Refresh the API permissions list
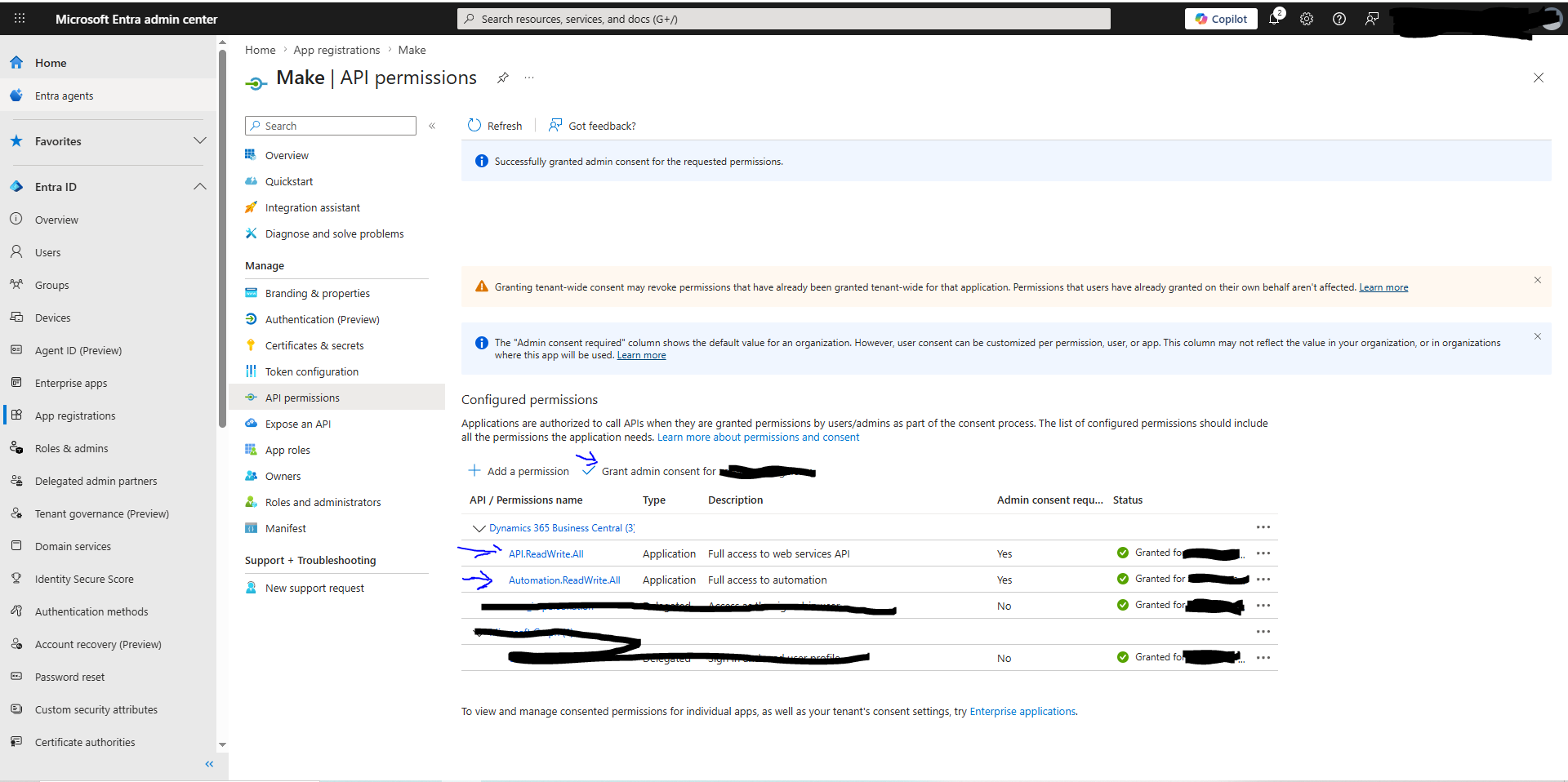The image size is (1568, 782). coord(495,126)
